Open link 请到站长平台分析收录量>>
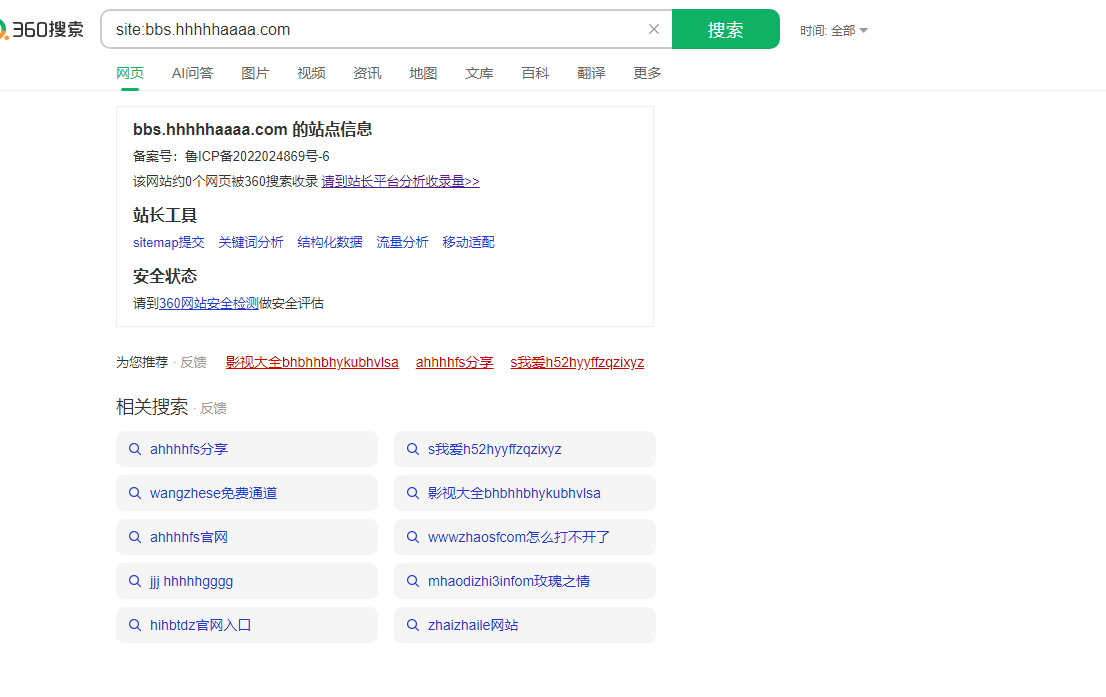1106x697 pixels. click(401, 181)
